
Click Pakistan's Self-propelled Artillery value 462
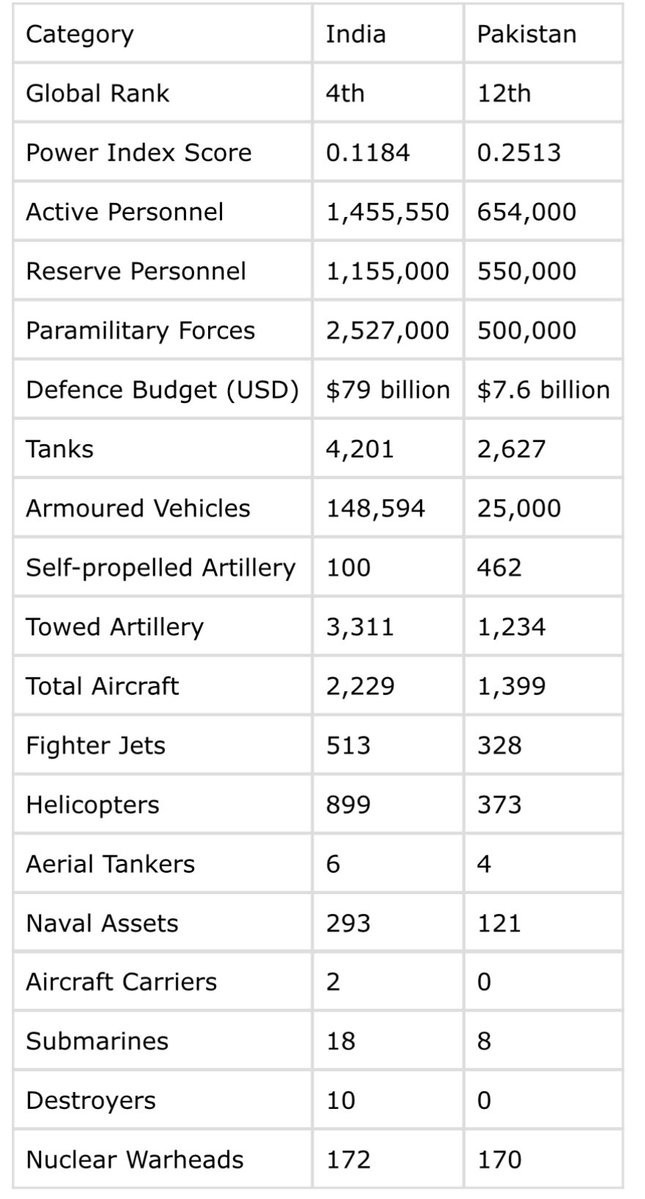point(499,568)
